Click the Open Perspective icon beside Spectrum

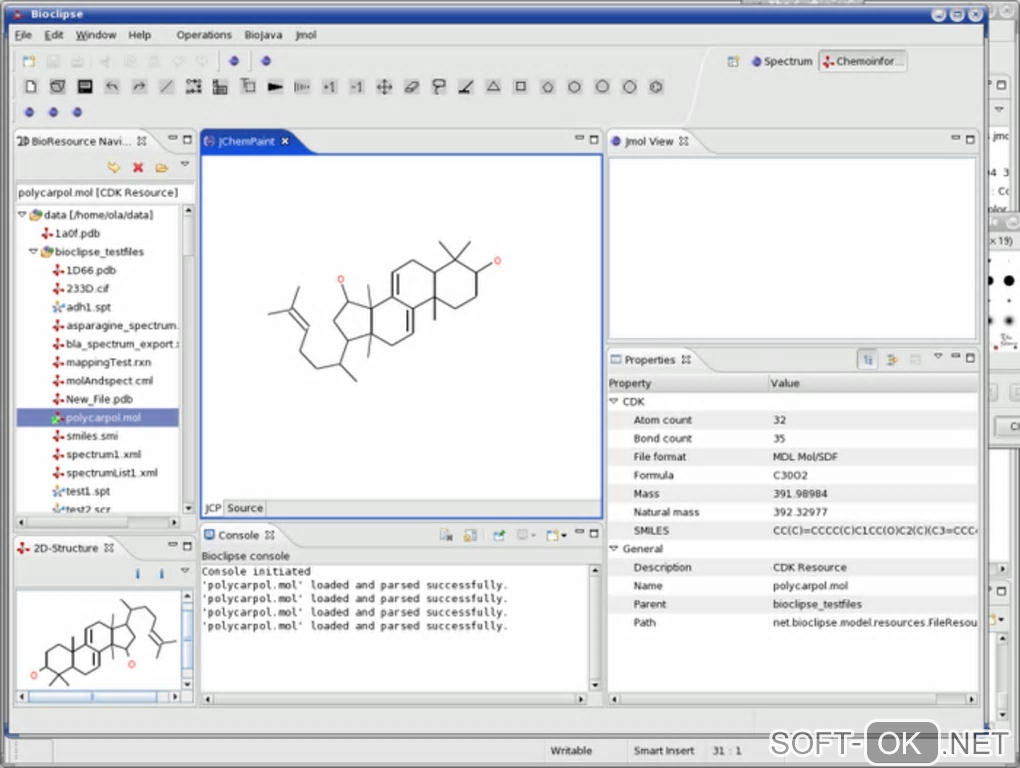point(733,61)
